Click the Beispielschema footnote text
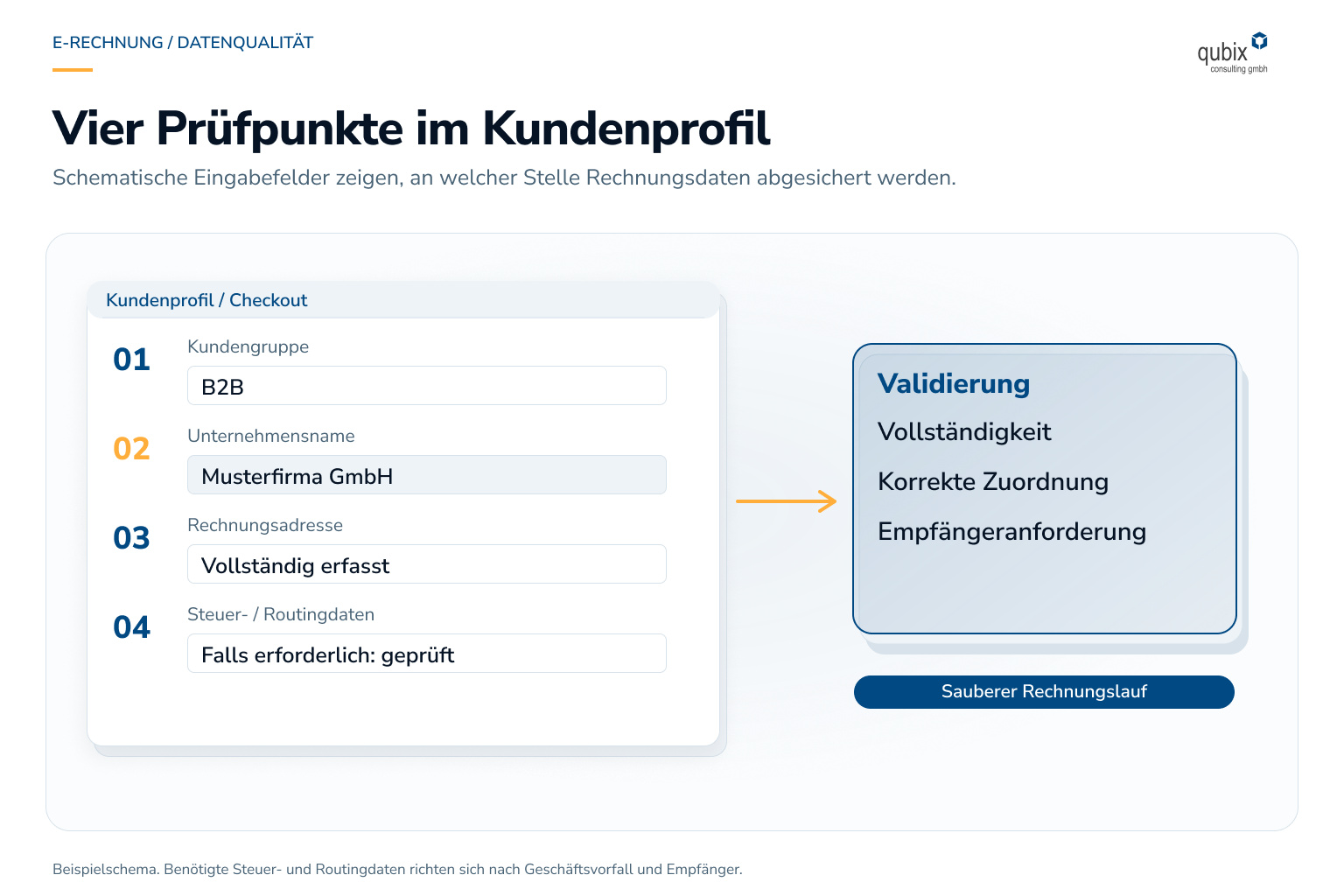1344x896 pixels. click(x=397, y=870)
